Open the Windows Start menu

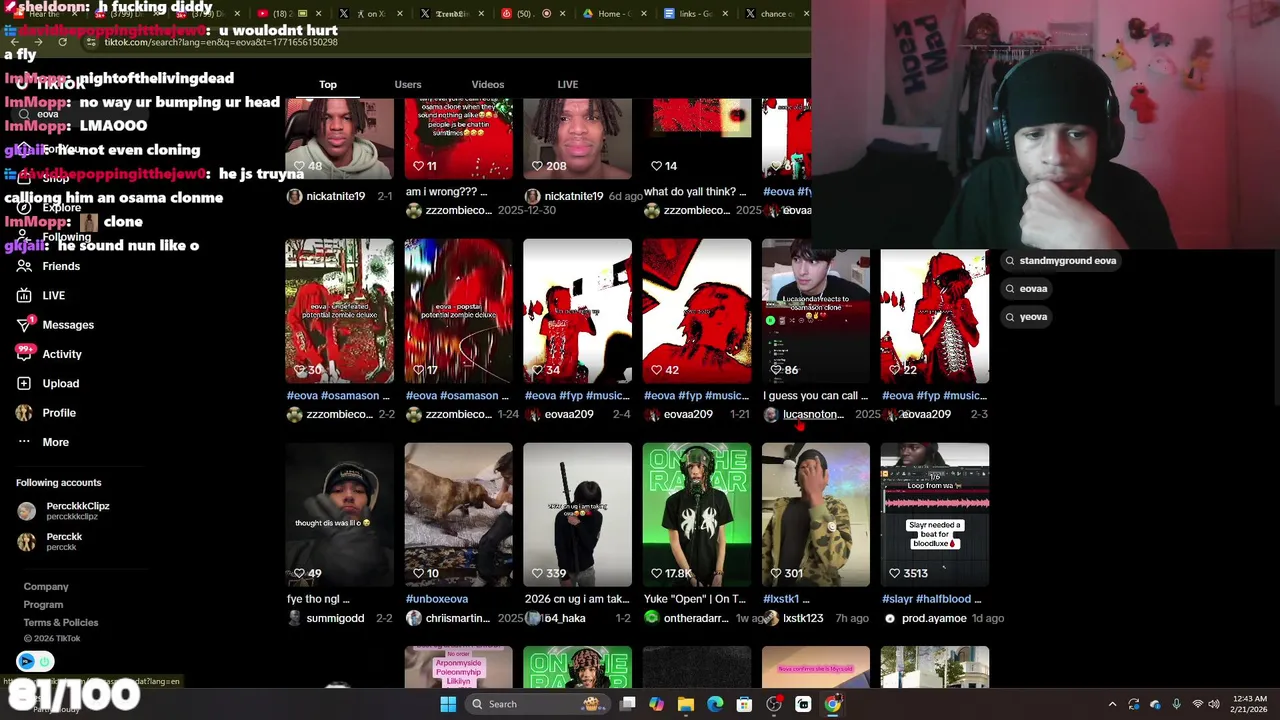tap(448, 704)
